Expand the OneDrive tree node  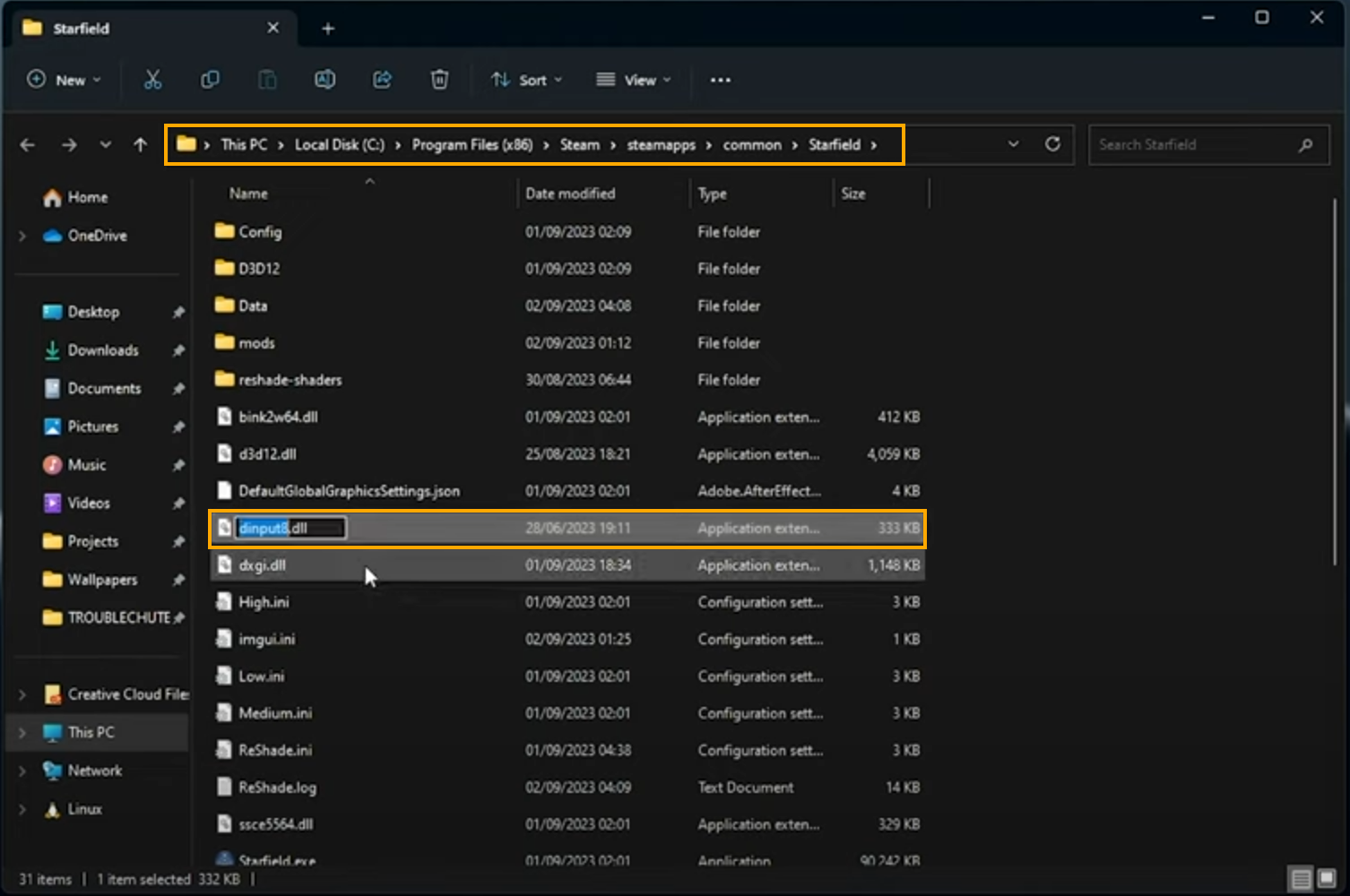22,236
